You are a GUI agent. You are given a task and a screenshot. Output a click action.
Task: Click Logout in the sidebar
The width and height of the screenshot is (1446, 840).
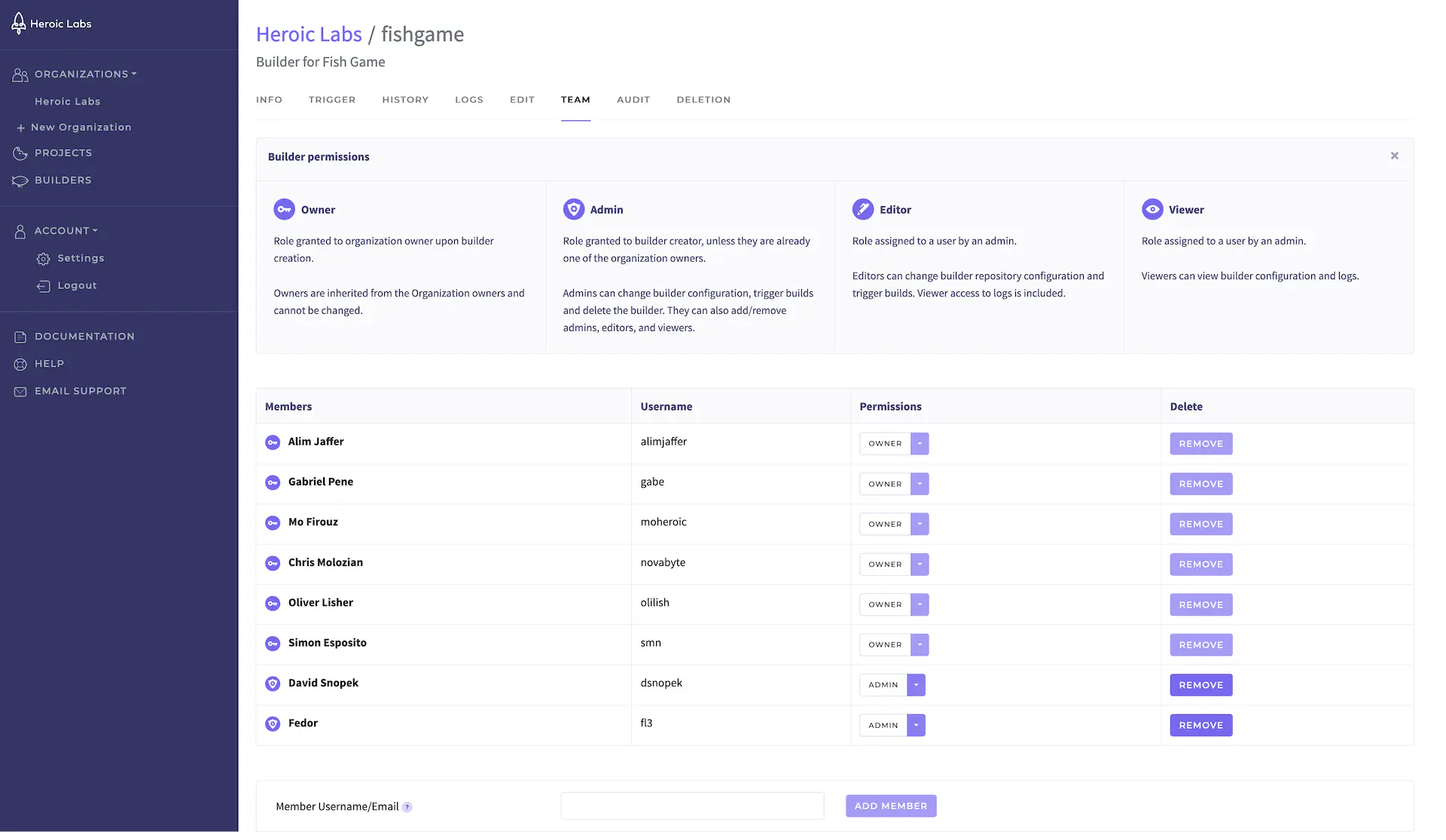click(x=78, y=286)
